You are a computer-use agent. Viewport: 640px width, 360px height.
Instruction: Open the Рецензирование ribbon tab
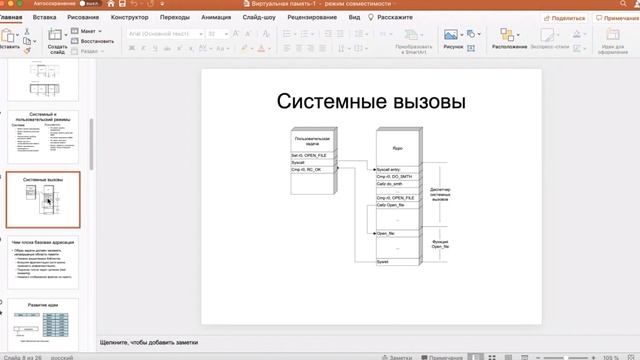tap(312, 18)
